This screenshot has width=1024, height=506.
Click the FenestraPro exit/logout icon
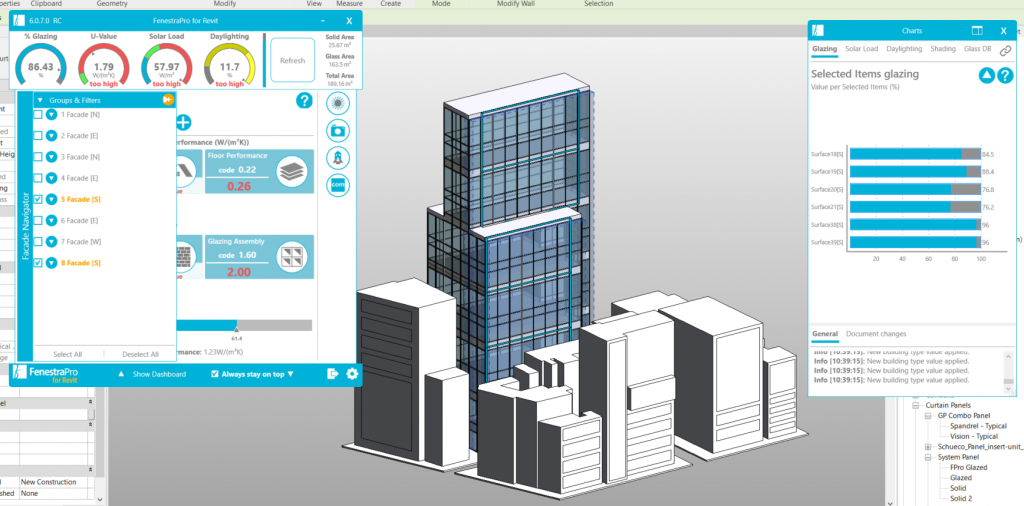pyautogui.click(x=333, y=373)
